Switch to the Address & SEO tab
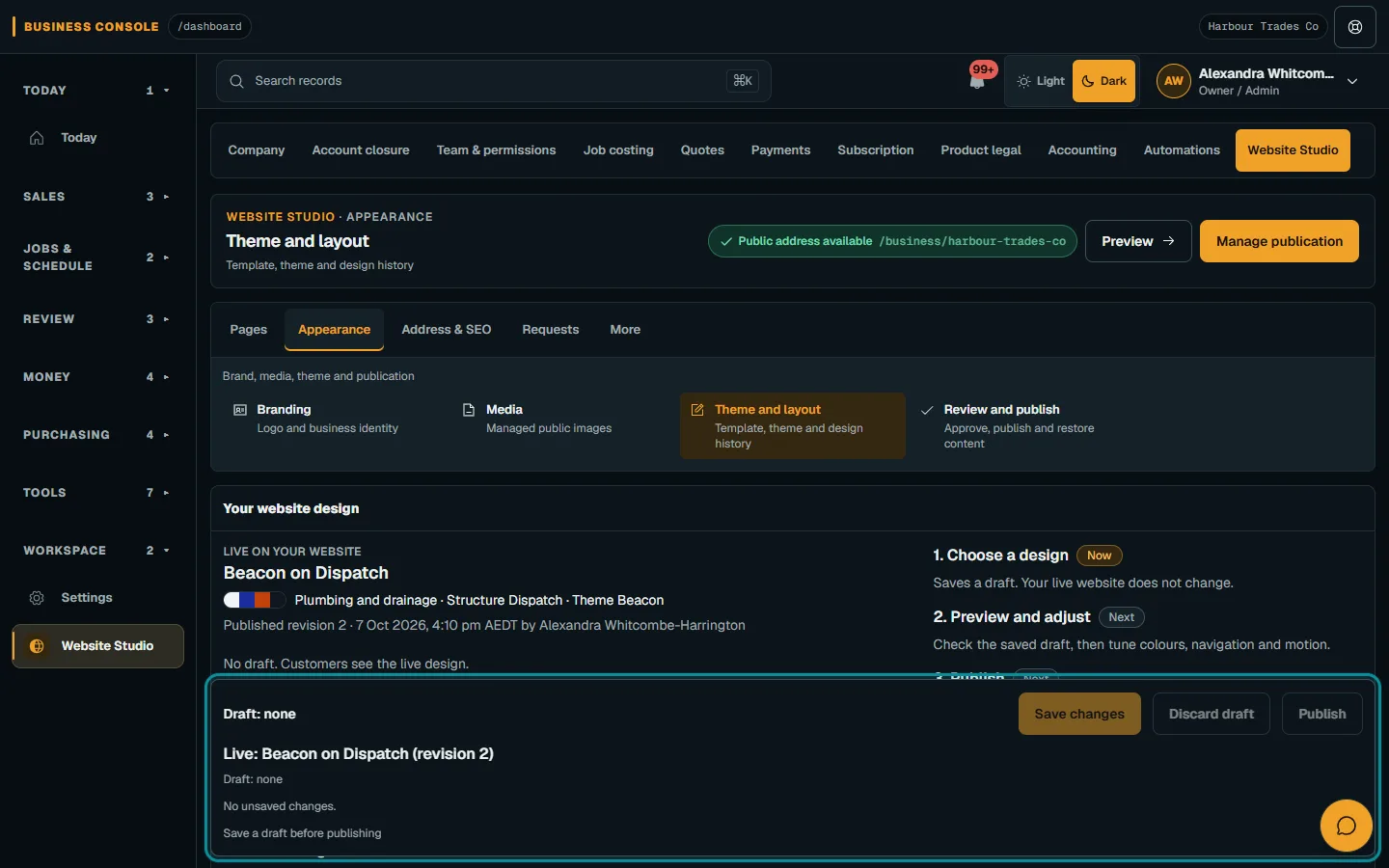1389x868 pixels. [446, 330]
